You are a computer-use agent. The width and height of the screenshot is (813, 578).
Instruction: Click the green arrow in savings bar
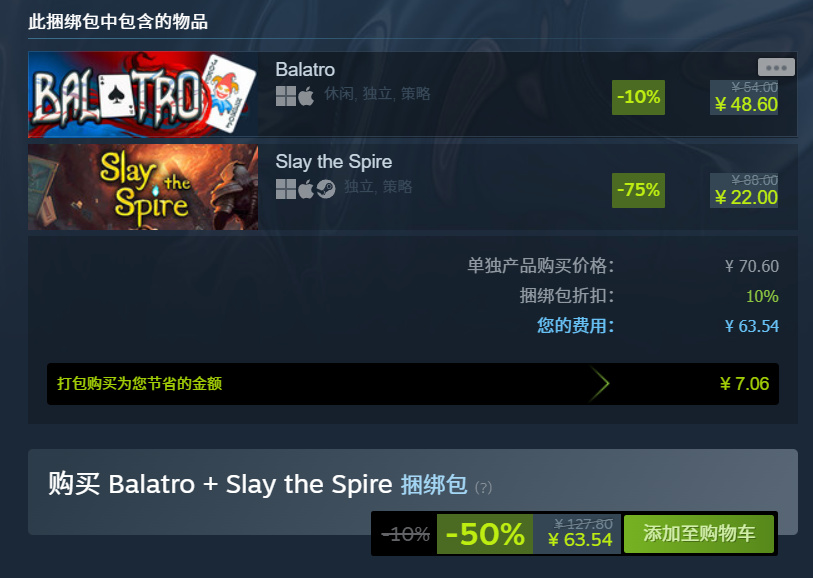[599, 384]
